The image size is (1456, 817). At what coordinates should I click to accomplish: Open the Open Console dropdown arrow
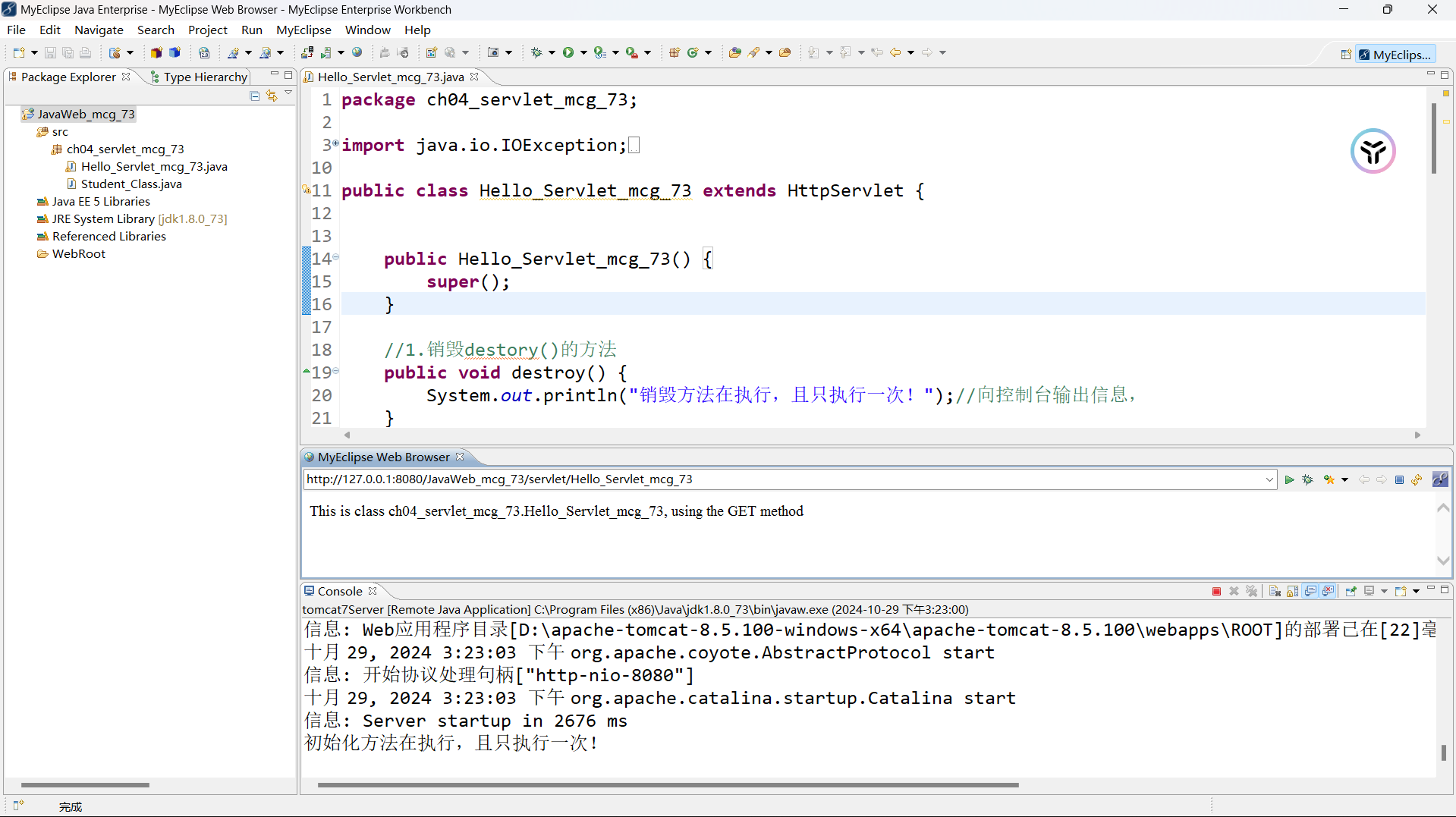pyautogui.click(x=1416, y=591)
